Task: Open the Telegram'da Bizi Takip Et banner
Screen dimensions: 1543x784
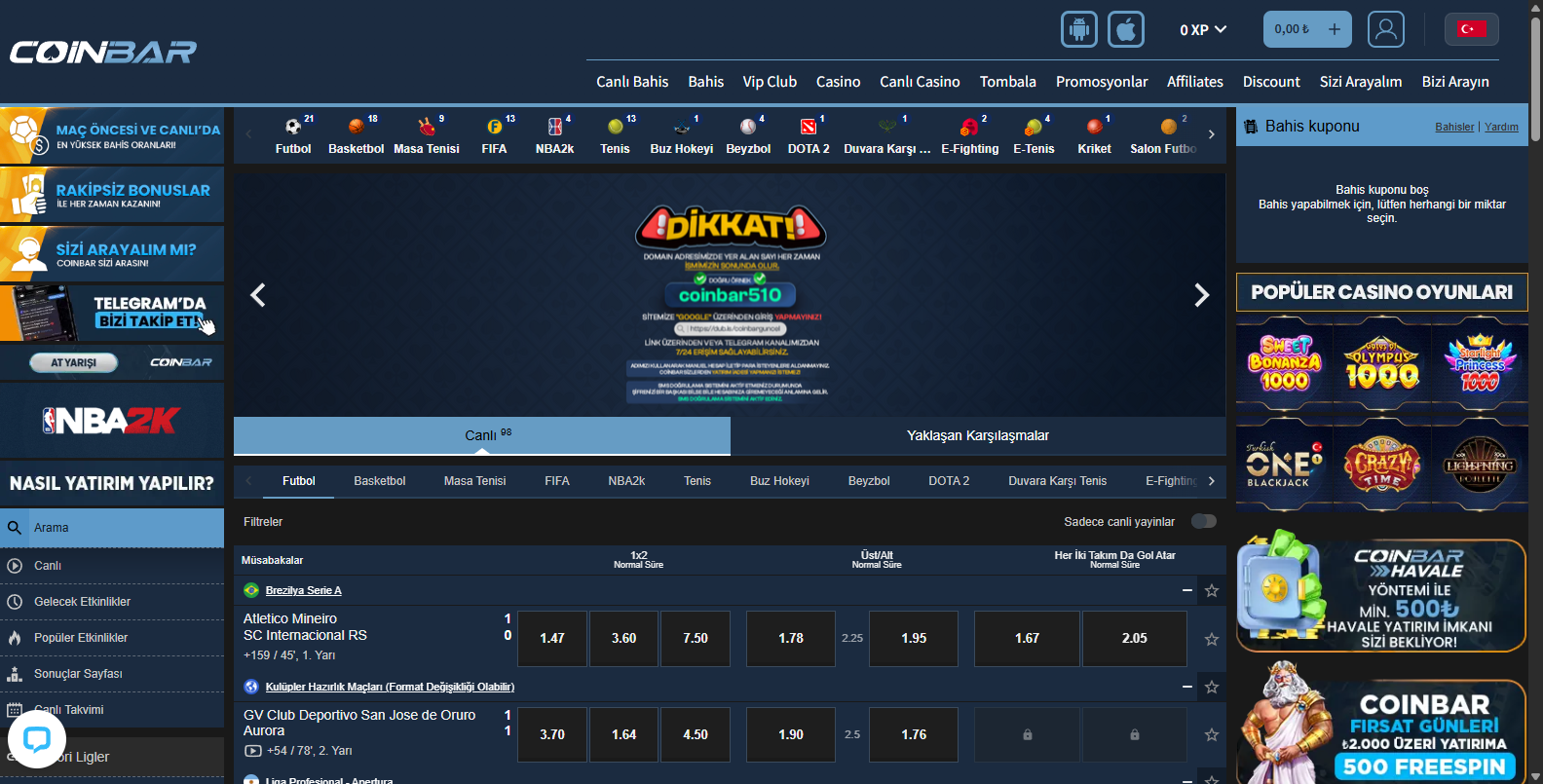Action: coord(112,313)
